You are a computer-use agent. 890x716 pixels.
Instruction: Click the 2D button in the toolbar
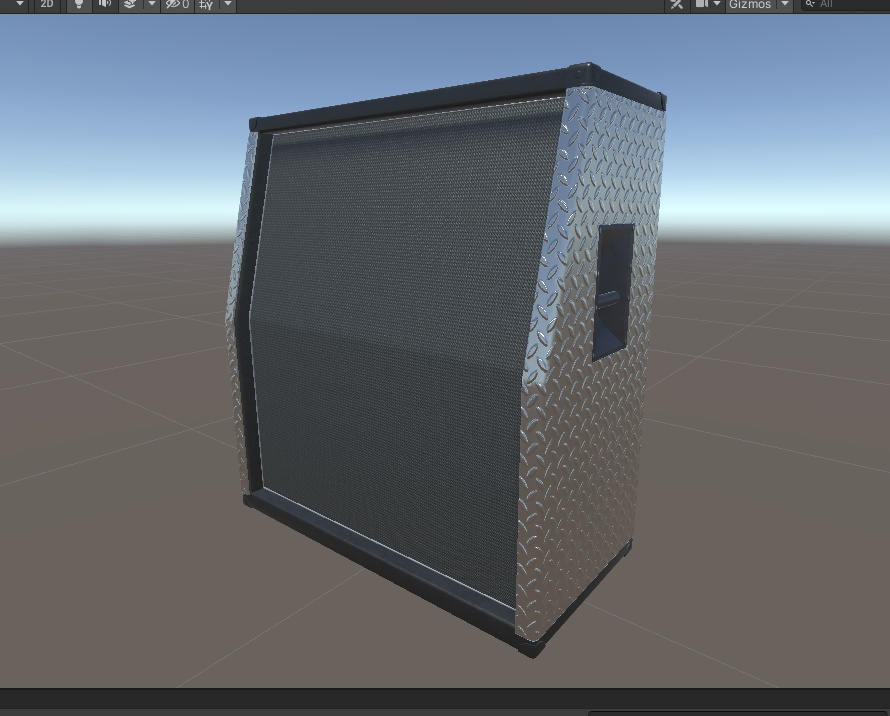click(x=47, y=5)
